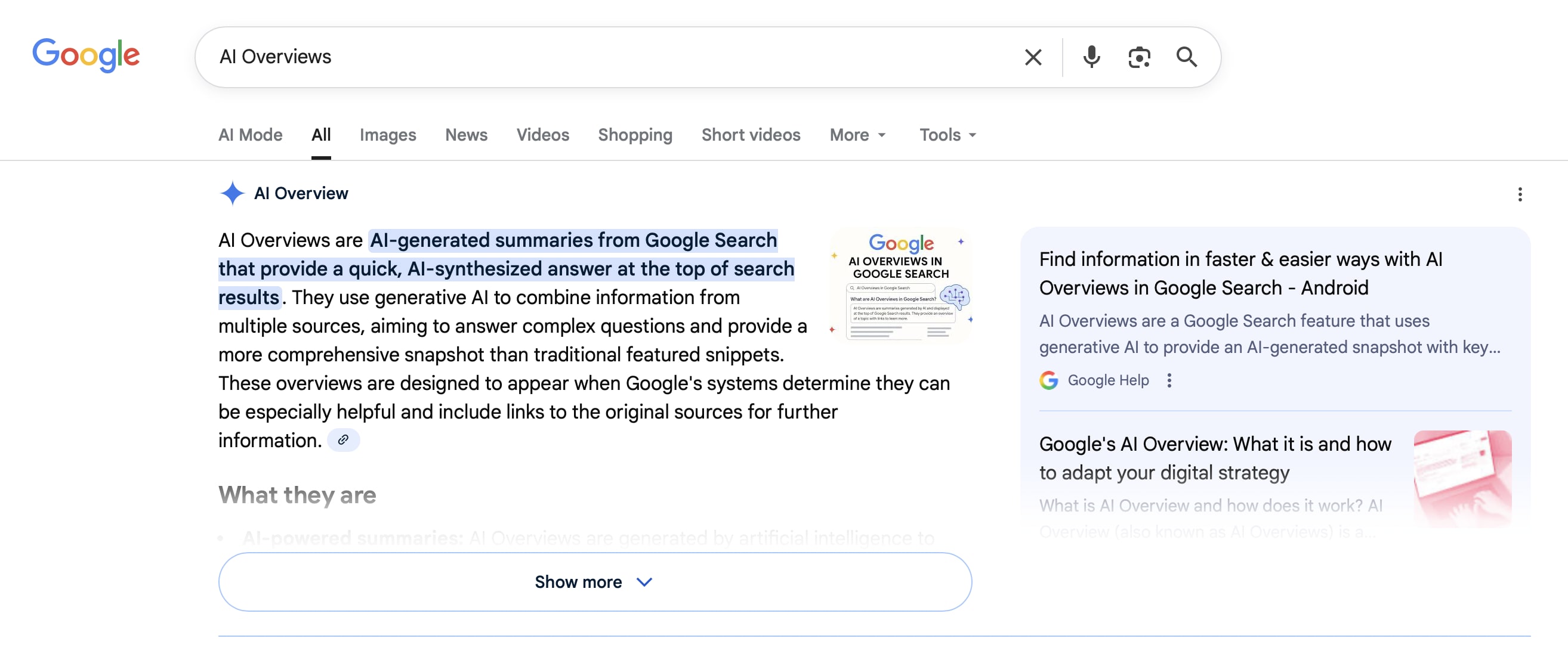This screenshot has height=663, width=1568.
Task: Expand the overview with Show more
Action: tap(595, 582)
